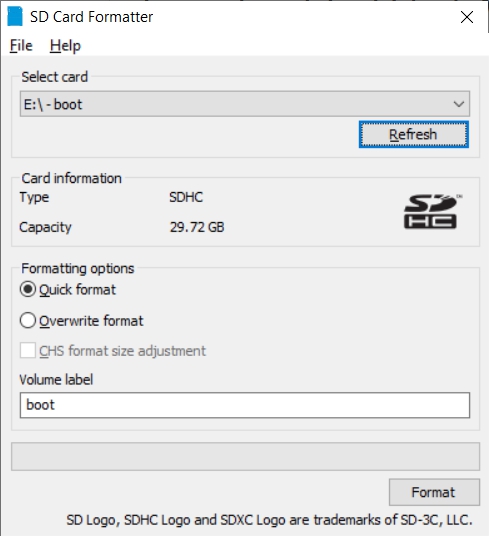Click the Overwrite format label text
489x536 pixels.
tap(91, 321)
